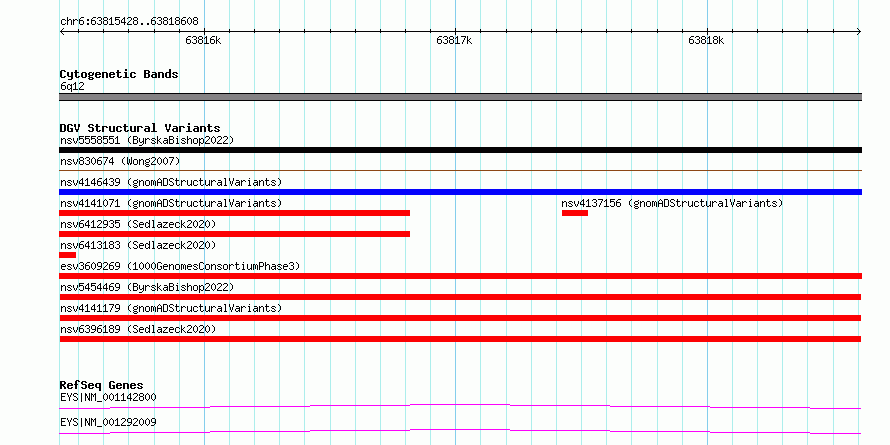Image resolution: width=890 pixels, height=445 pixels.
Task: Select the red nsv6412935 variant bar
Action: click(234, 234)
